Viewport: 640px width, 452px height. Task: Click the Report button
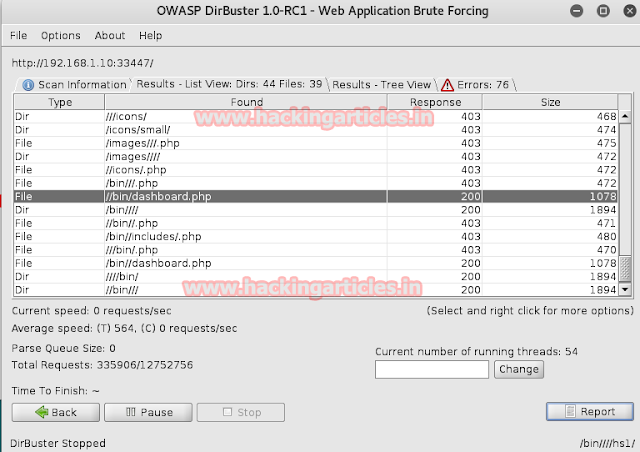(590, 412)
